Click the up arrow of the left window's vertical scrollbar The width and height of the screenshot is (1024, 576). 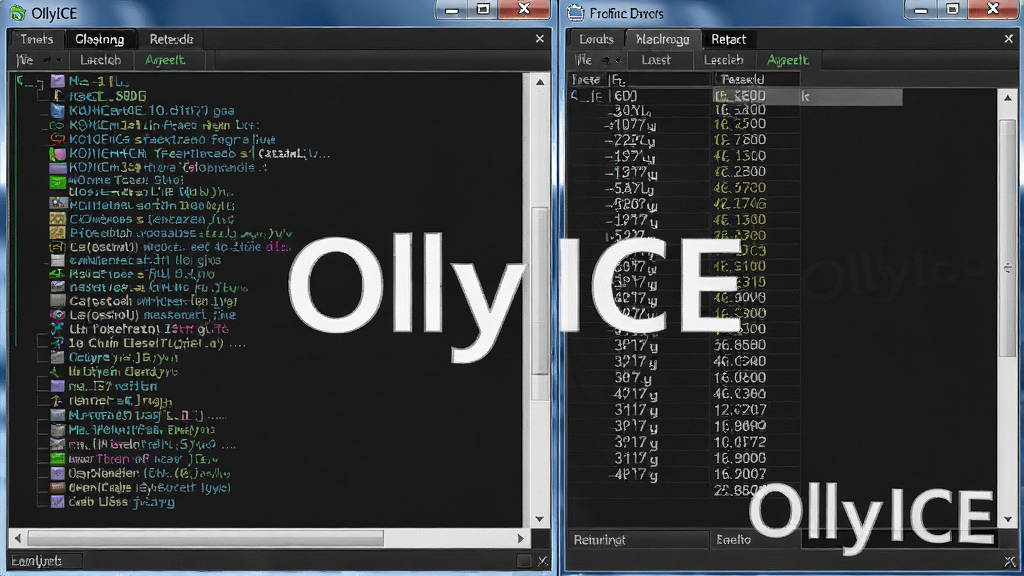(539, 82)
